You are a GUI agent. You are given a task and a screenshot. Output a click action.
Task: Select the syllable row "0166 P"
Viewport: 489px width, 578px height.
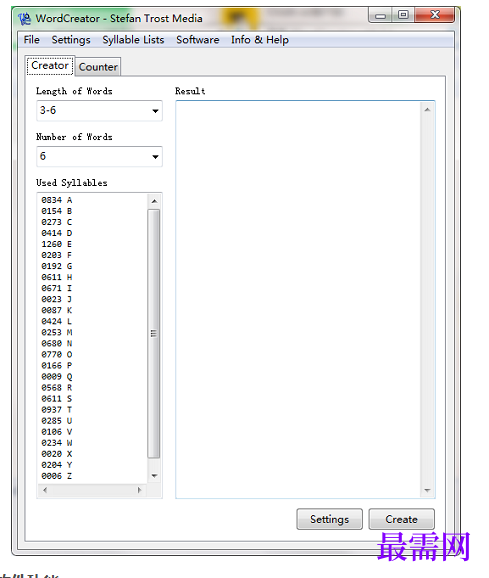(x=57, y=366)
